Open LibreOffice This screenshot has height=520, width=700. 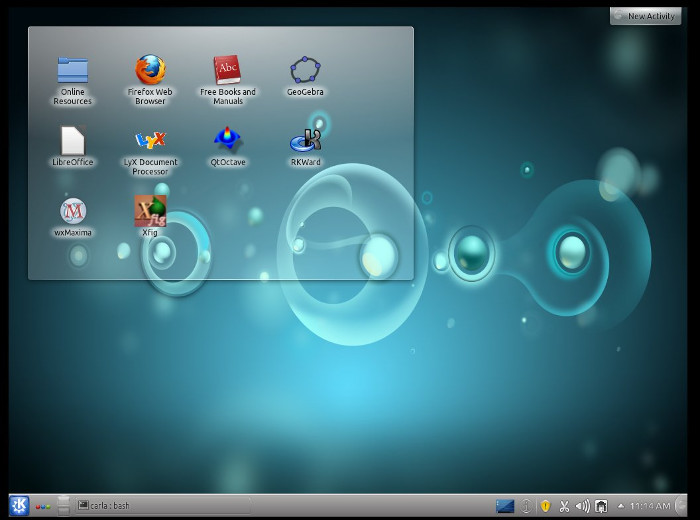tap(72, 146)
